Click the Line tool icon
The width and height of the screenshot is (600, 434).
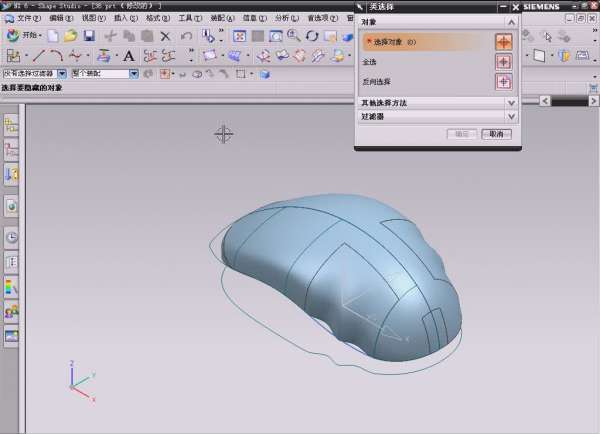click(38, 56)
